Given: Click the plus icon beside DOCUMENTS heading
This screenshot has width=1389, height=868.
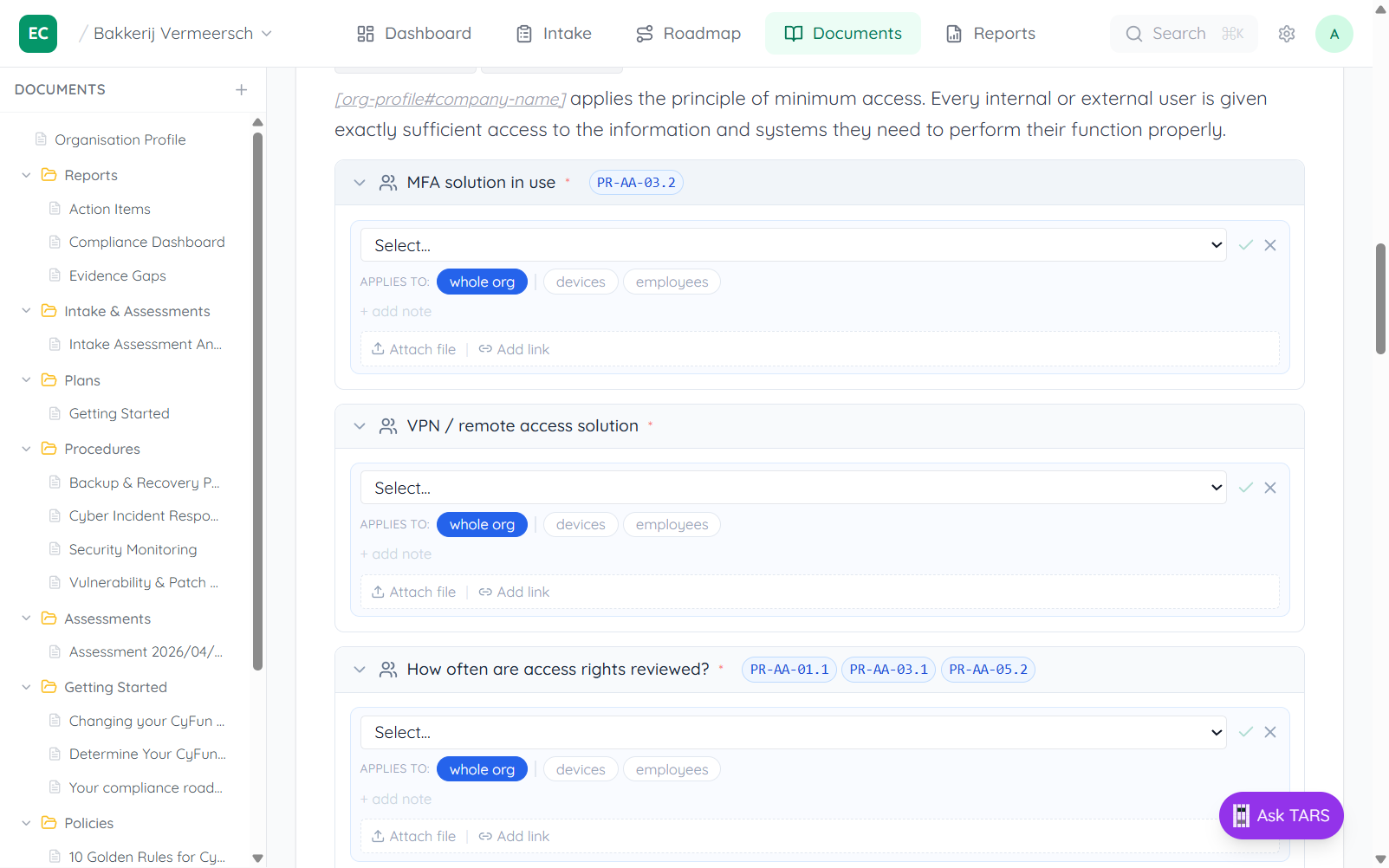Looking at the screenshot, I should 241,89.
